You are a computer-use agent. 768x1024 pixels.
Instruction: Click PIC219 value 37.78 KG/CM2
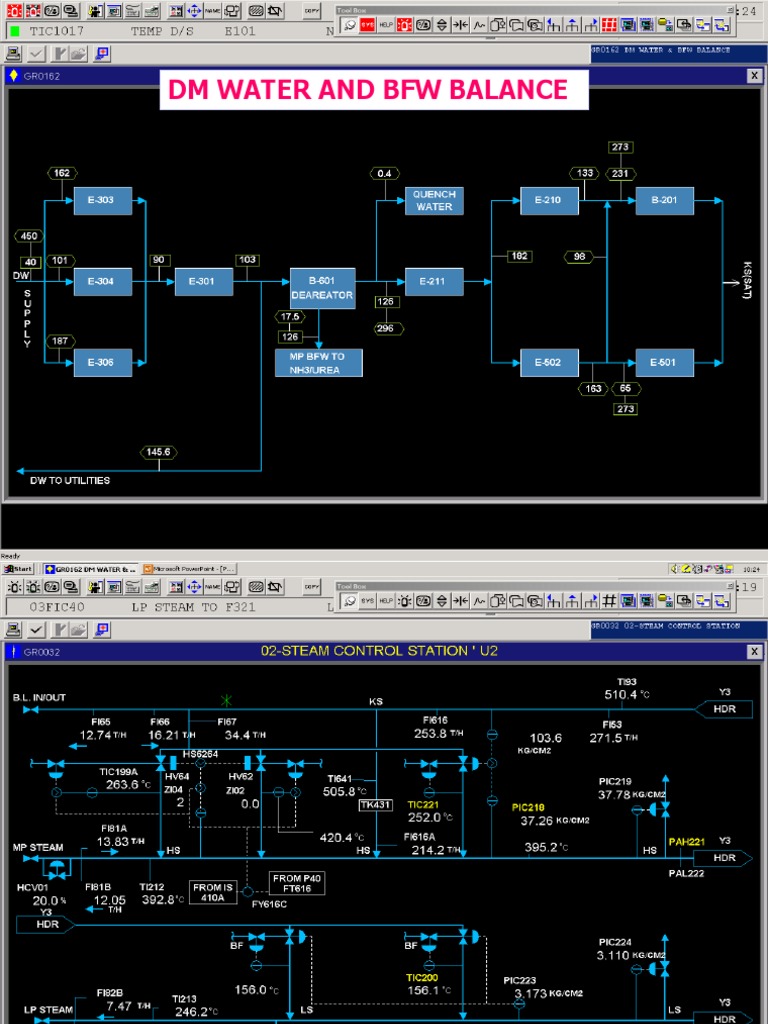tap(632, 795)
